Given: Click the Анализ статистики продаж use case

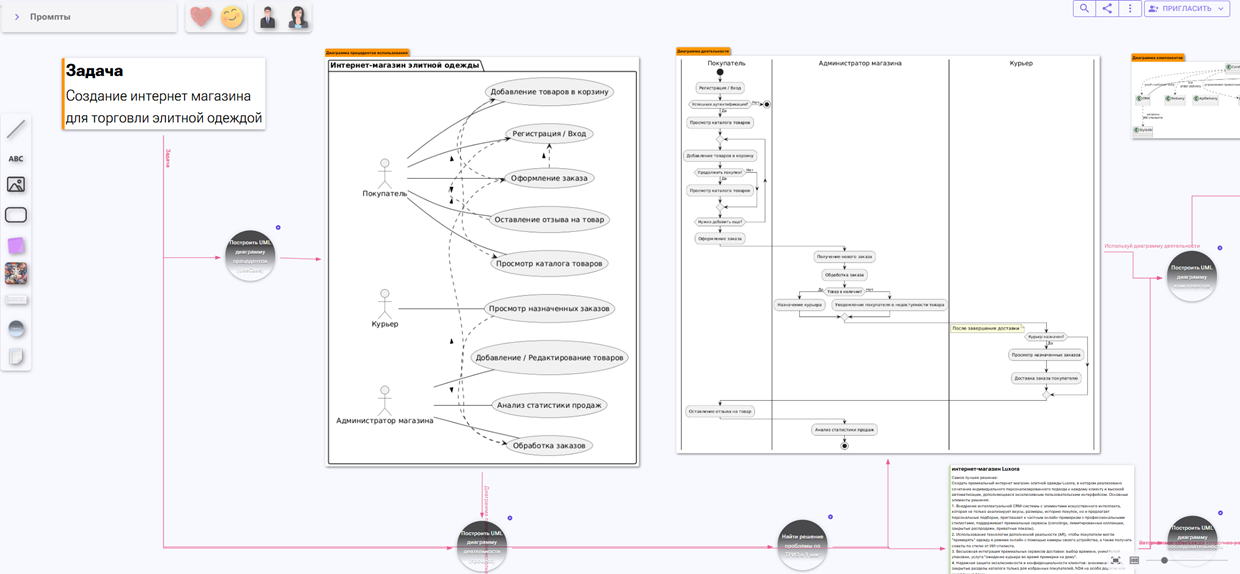Looking at the screenshot, I should click(549, 405).
